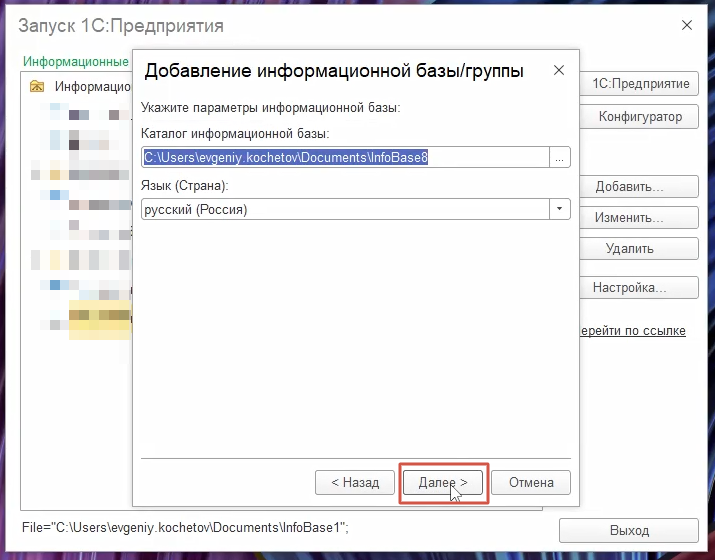
Task: Click the folder icon of the infobase tree root
Action: tap(37, 87)
